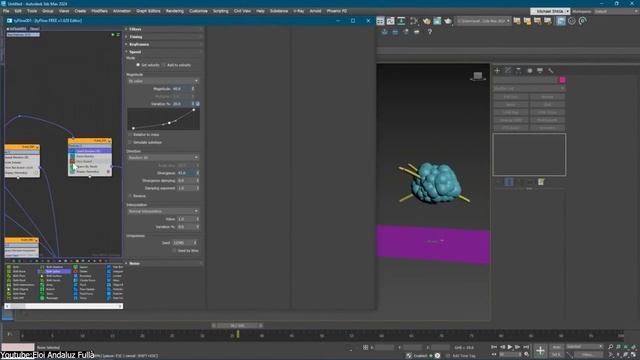This screenshot has width=640, height=360.
Task: Open the Curve Editor toolbar icon
Action: tap(391, 21)
